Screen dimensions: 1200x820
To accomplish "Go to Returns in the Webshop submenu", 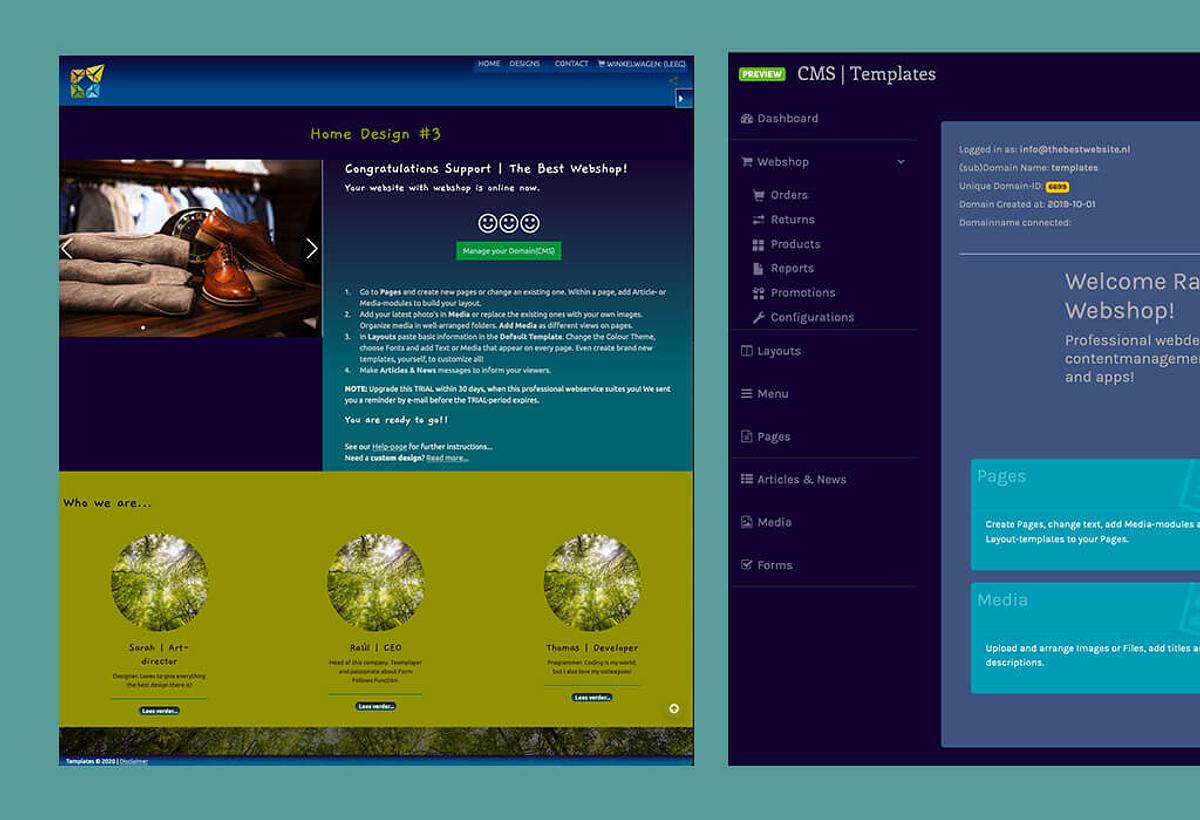I will 792,220.
